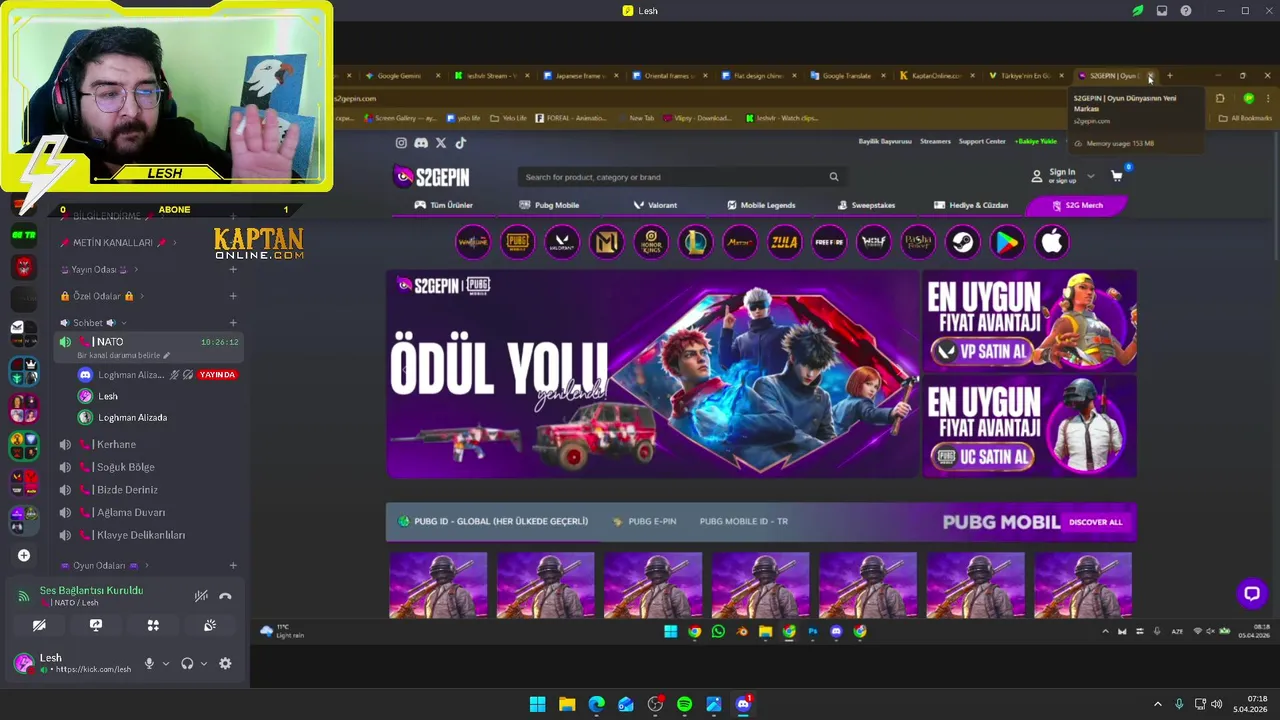Toggle Discord noise suppression icon
1280x720 pixels.
coord(201,596)
